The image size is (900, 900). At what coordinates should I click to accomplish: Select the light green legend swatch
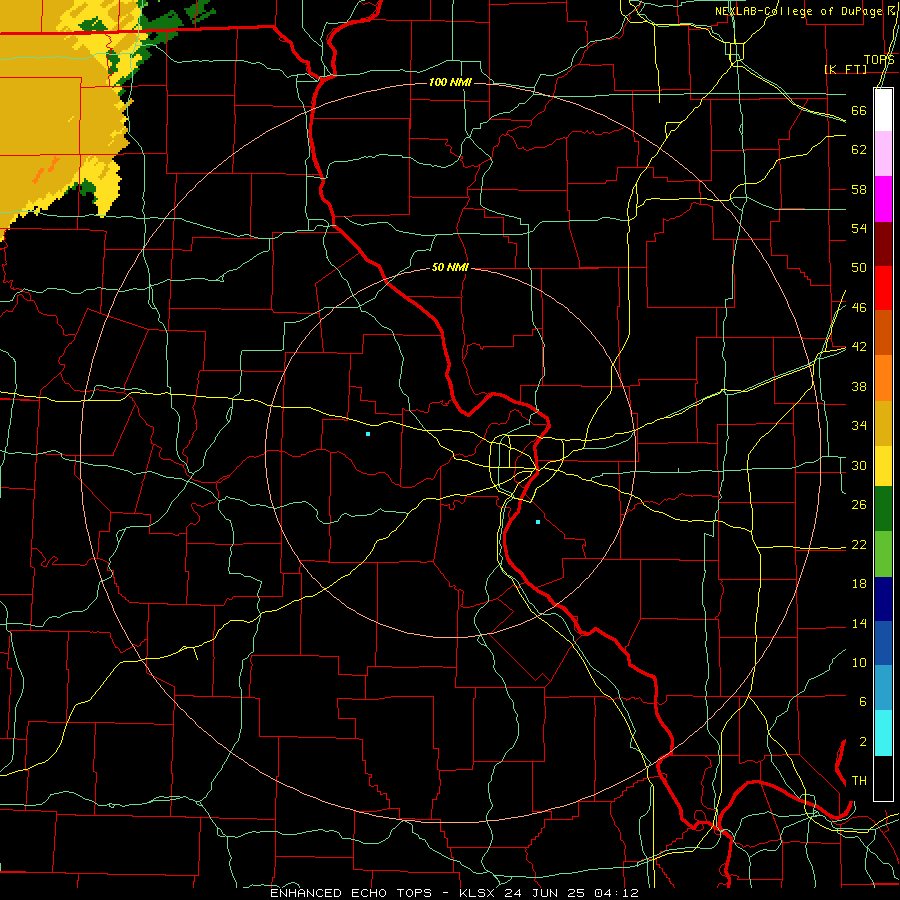[x=883, y=554]
